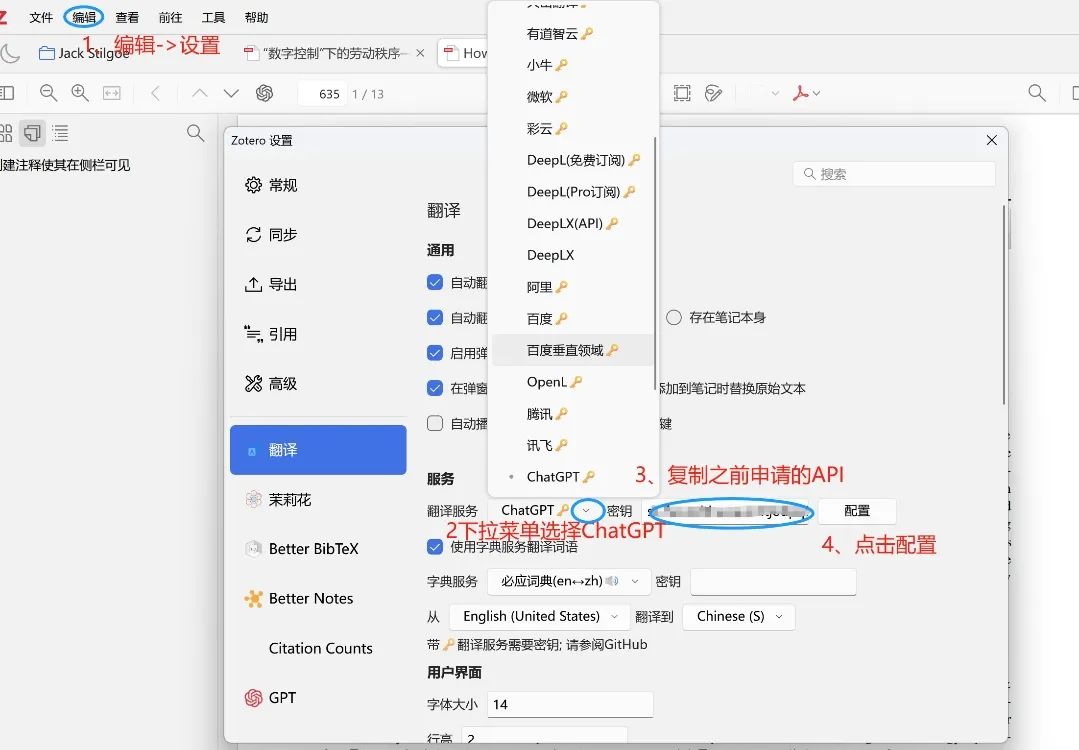
Task: Toggle the second 自动翻 checkbox beside 存在笔记本身
Action: click(x=435, y=317)
